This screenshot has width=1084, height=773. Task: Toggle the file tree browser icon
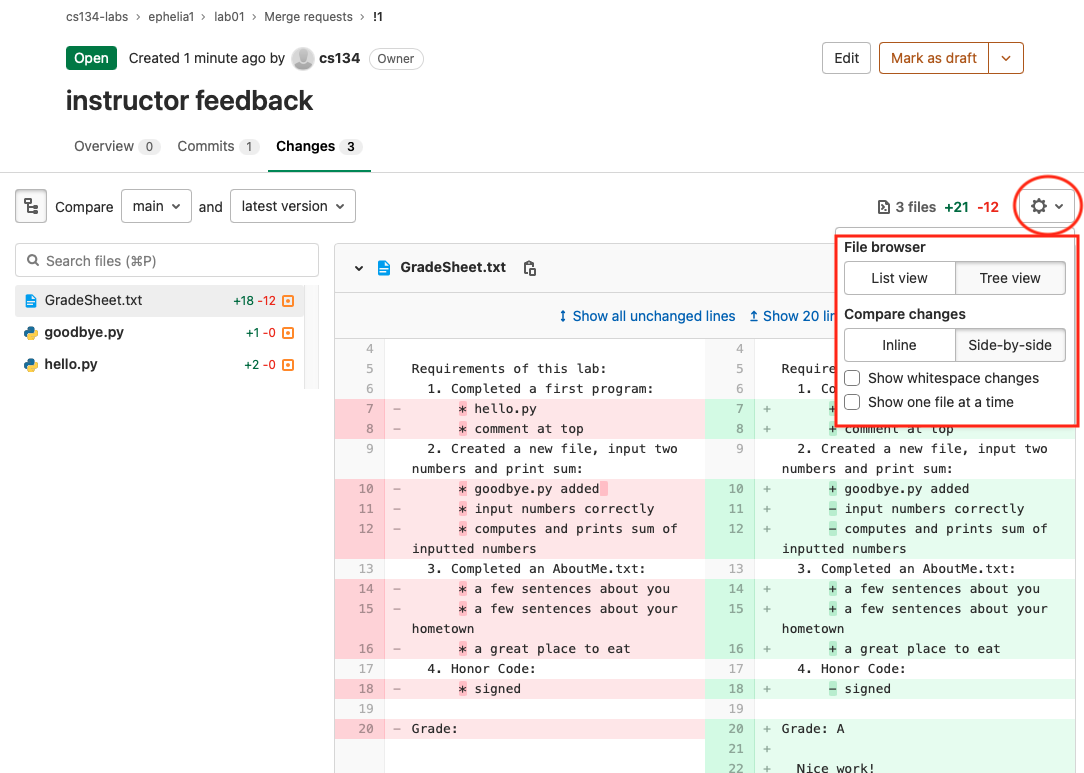pyautogui.click(x=31, y=206)
